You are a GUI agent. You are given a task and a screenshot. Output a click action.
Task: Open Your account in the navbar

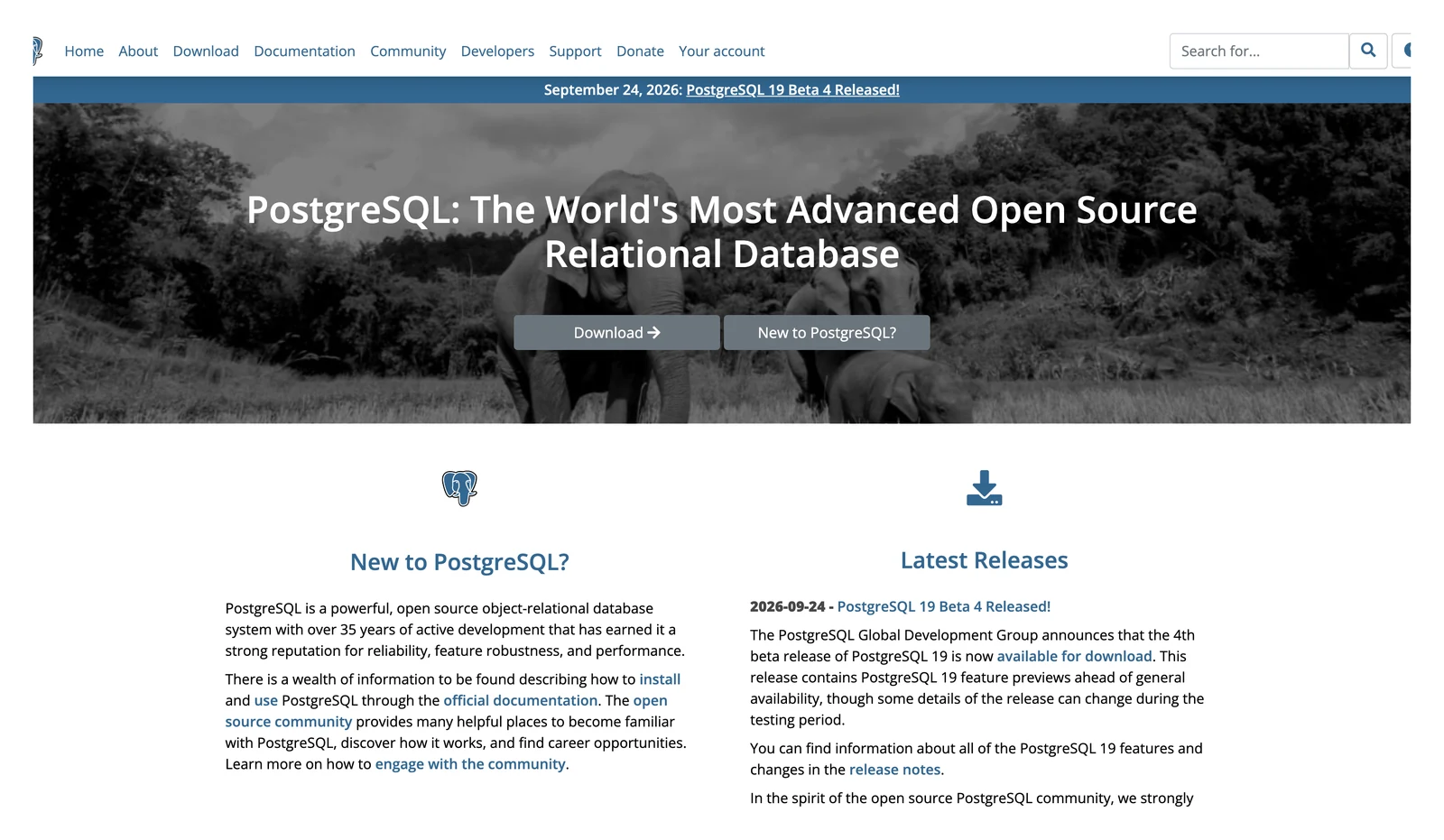721,51
